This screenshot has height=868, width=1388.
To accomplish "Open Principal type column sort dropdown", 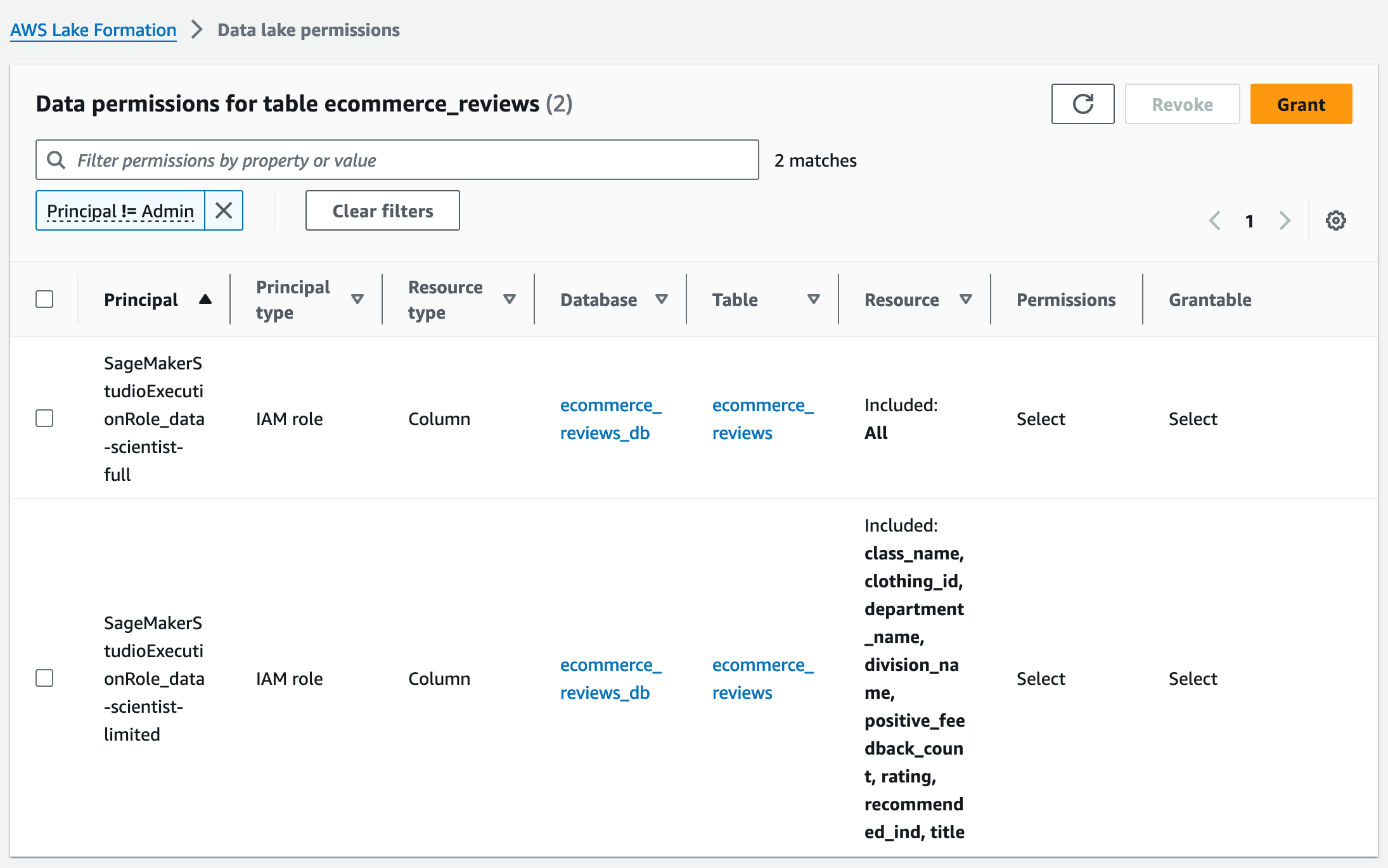I will click(x=357, y=299).
